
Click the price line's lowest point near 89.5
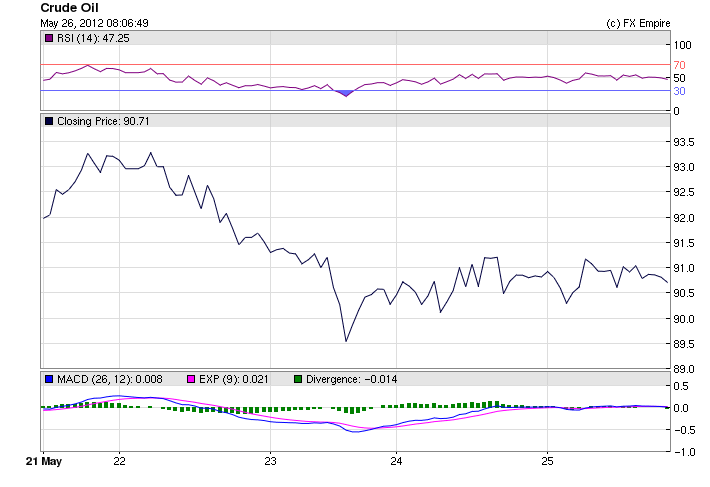[346, 340]
